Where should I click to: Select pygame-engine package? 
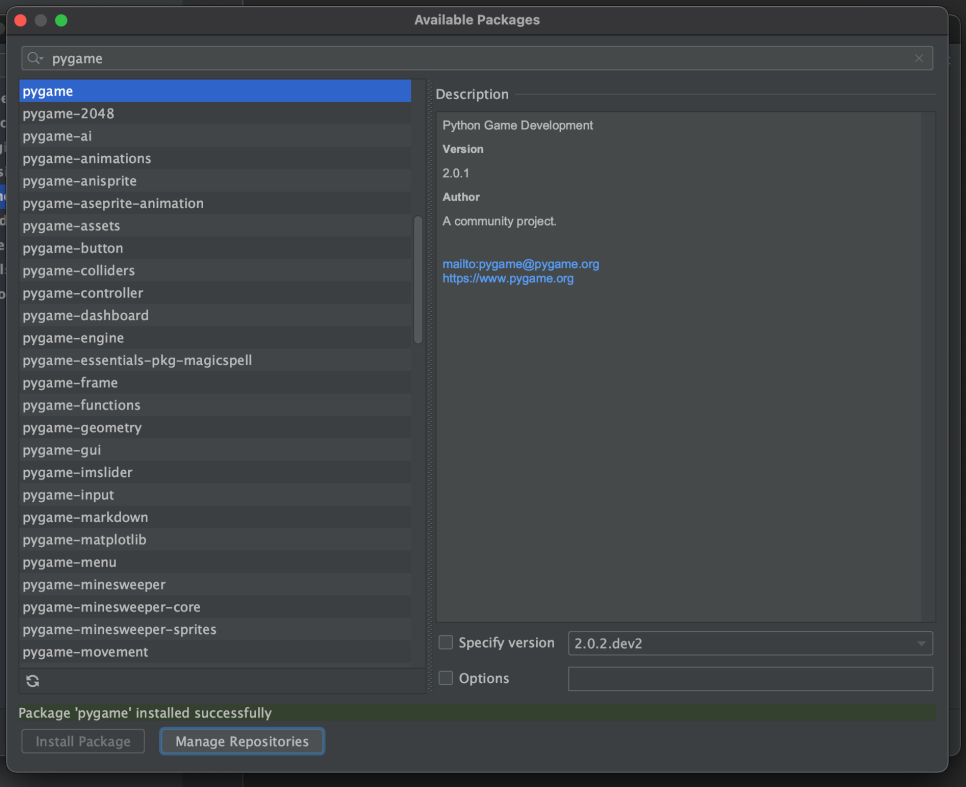tap(215, 338)
